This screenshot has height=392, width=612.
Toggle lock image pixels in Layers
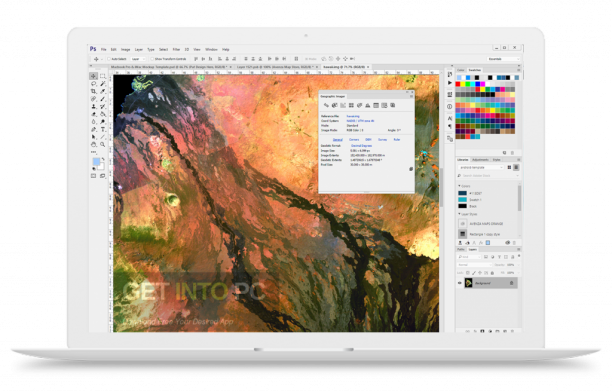(x=474, y=273)
